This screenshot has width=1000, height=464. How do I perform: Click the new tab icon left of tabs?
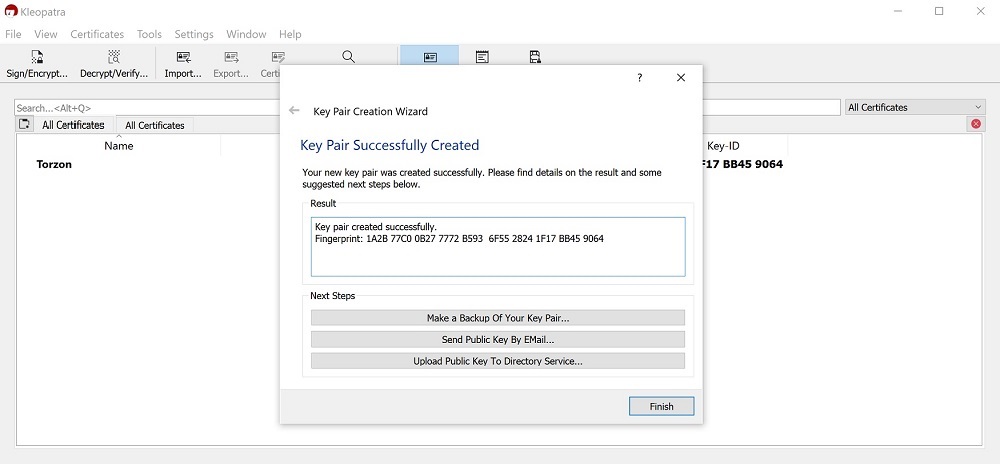[x=25, y=125]
